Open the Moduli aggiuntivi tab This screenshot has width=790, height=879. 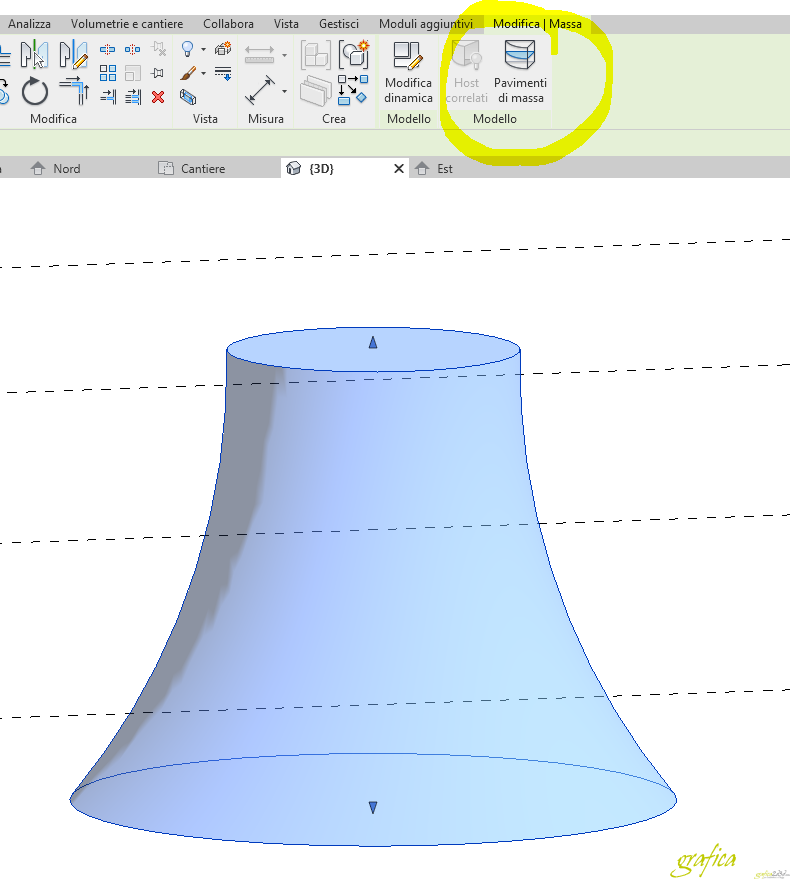tap(426, 24)
